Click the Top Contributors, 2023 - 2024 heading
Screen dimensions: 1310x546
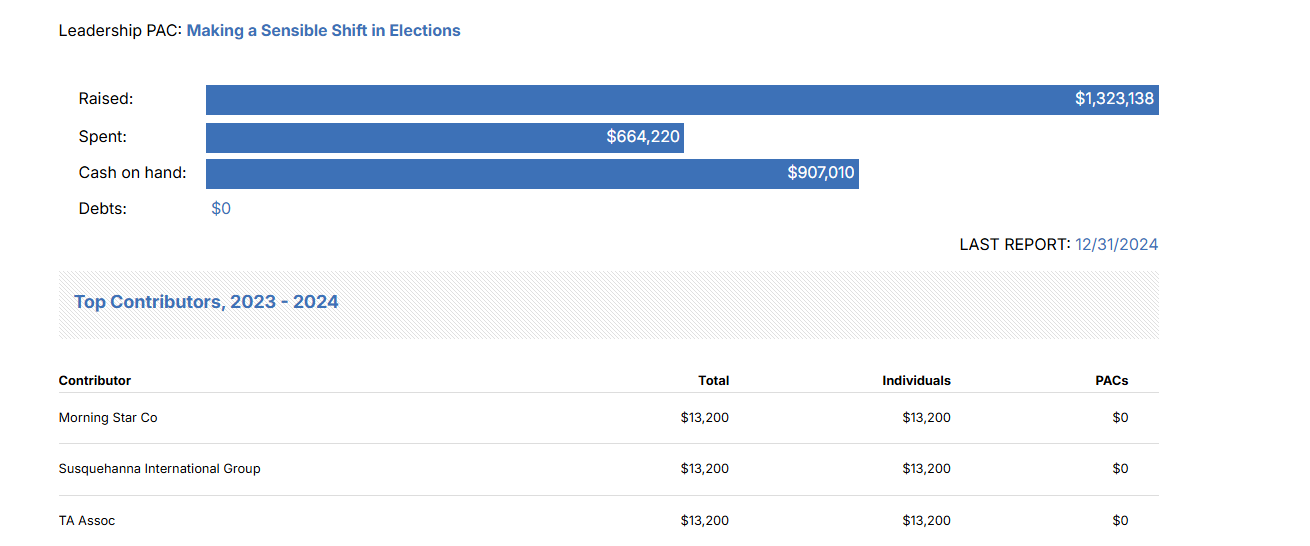click(206, 302)
